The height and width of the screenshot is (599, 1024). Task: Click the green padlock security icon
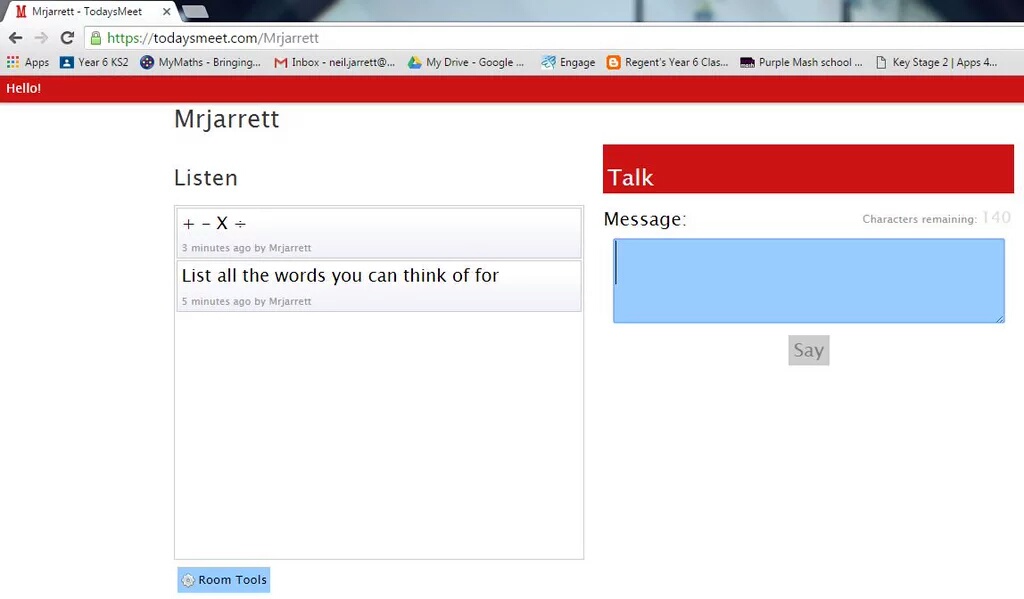pyautogui.click(x=96, y=38)
